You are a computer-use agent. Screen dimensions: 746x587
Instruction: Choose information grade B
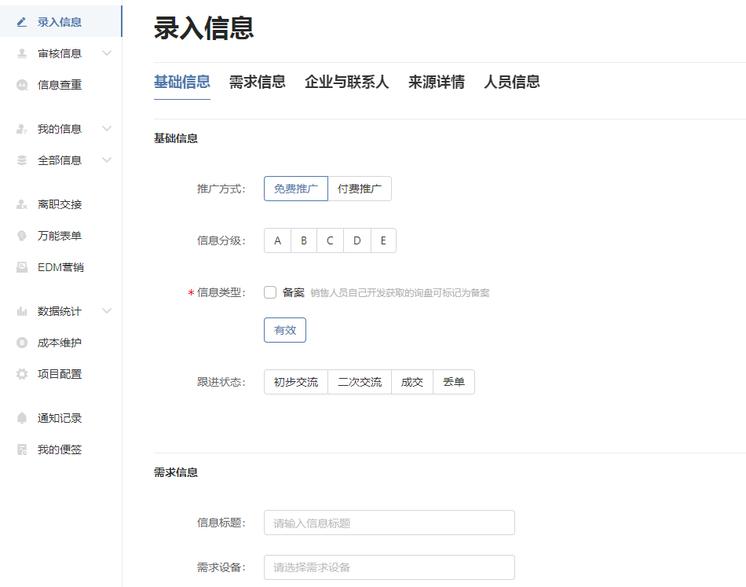point(304,241)
